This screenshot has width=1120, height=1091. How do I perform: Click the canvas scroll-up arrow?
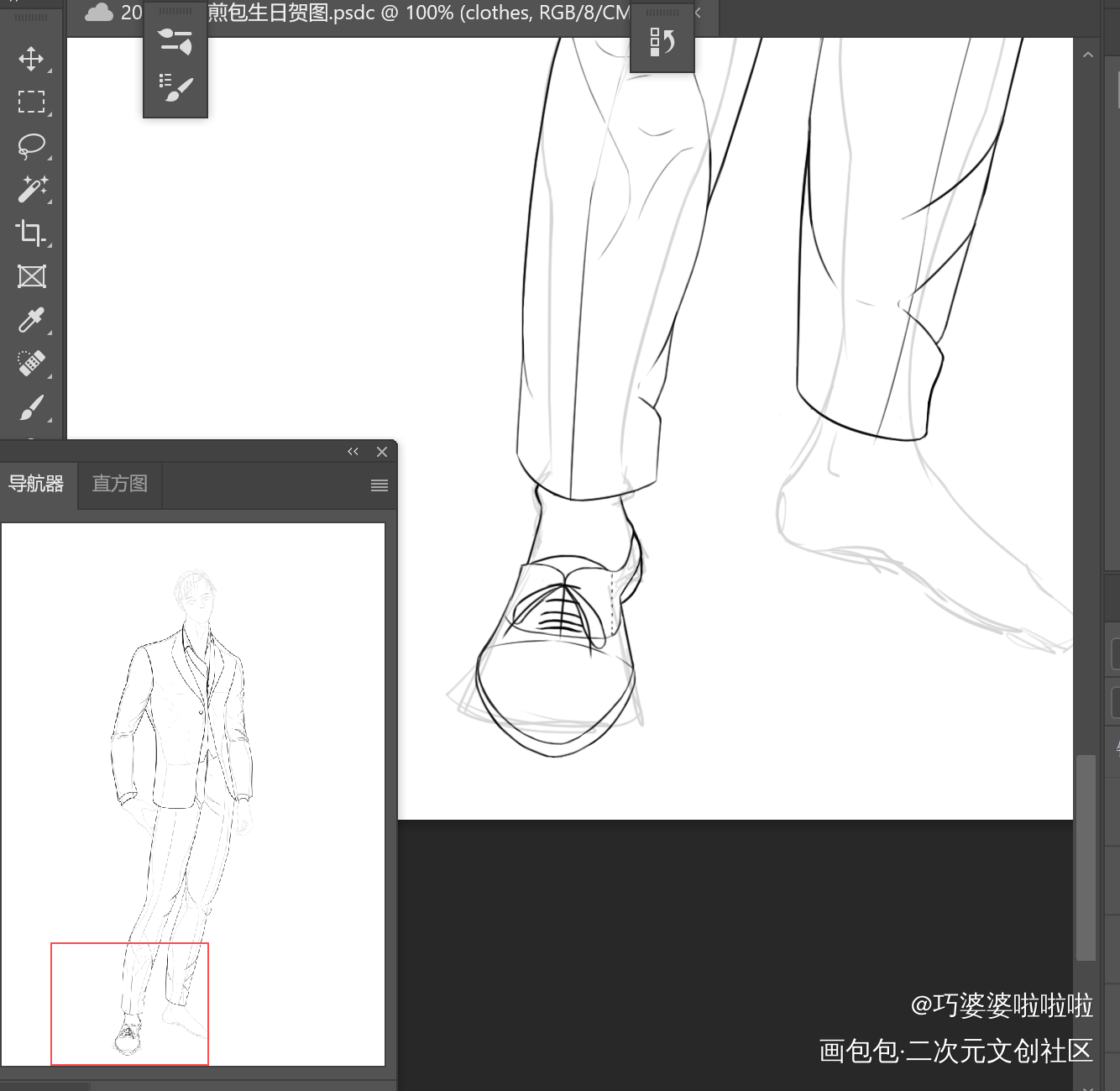(x=1088, y=55)
